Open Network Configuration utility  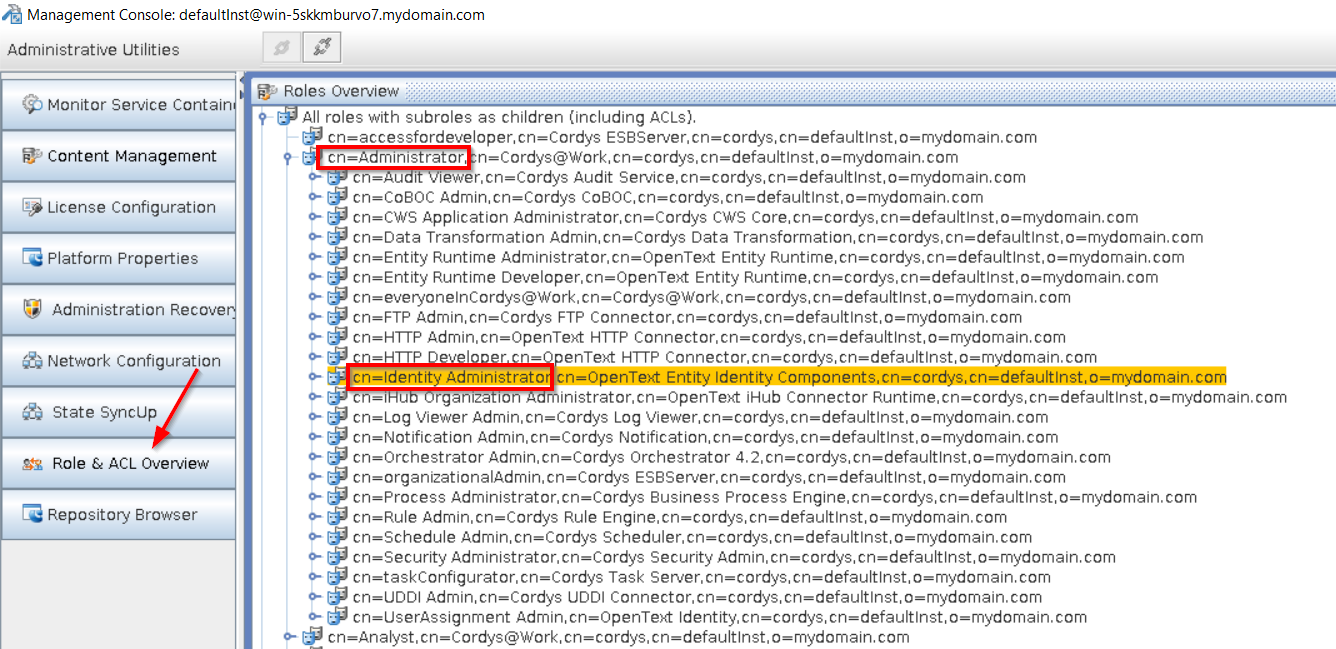coord(118,361)
